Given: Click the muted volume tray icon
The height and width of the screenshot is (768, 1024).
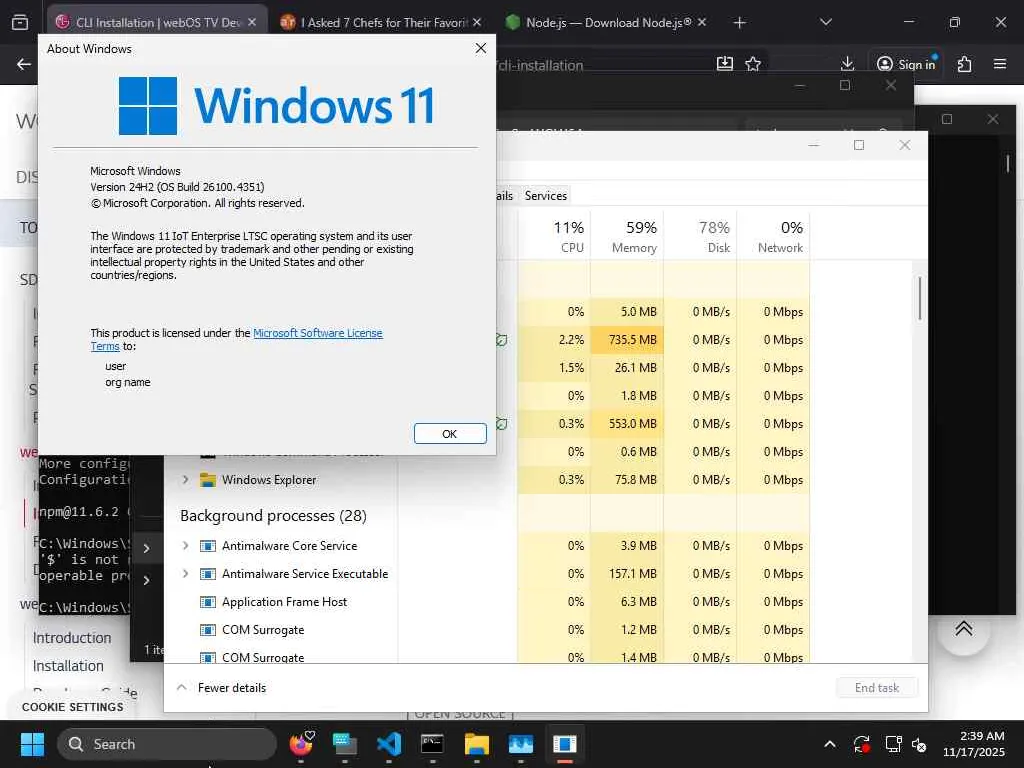Looking at the screenshot, I should pos(919,744).
